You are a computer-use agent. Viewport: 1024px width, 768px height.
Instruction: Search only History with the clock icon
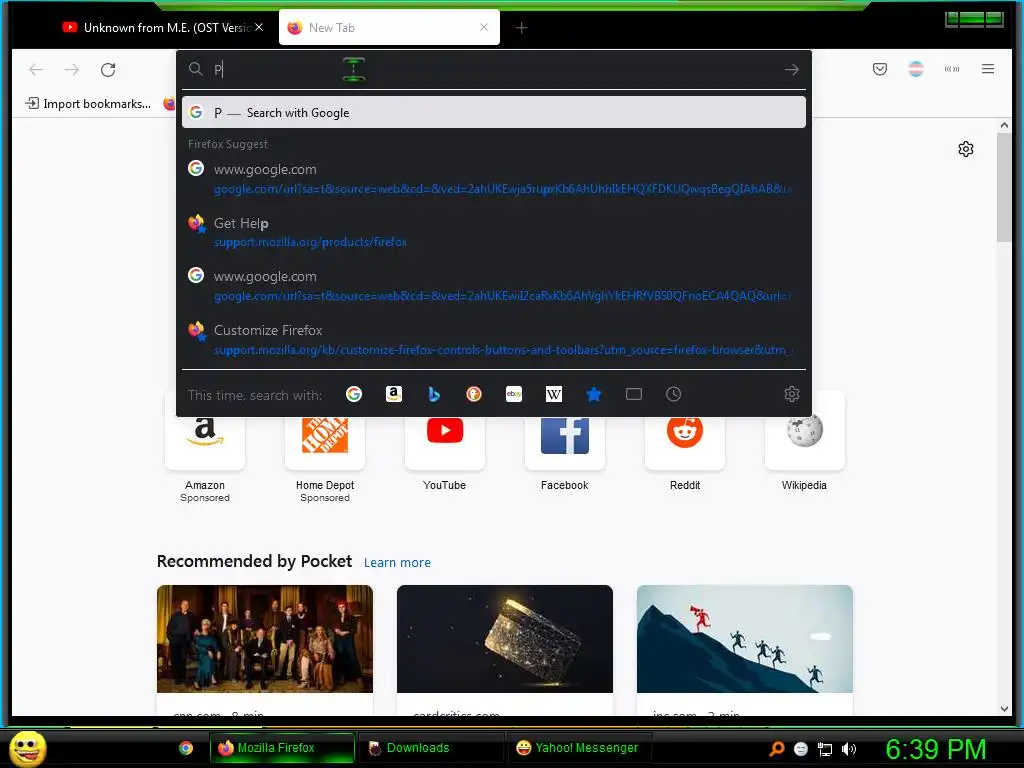click(x=673, y=394)
